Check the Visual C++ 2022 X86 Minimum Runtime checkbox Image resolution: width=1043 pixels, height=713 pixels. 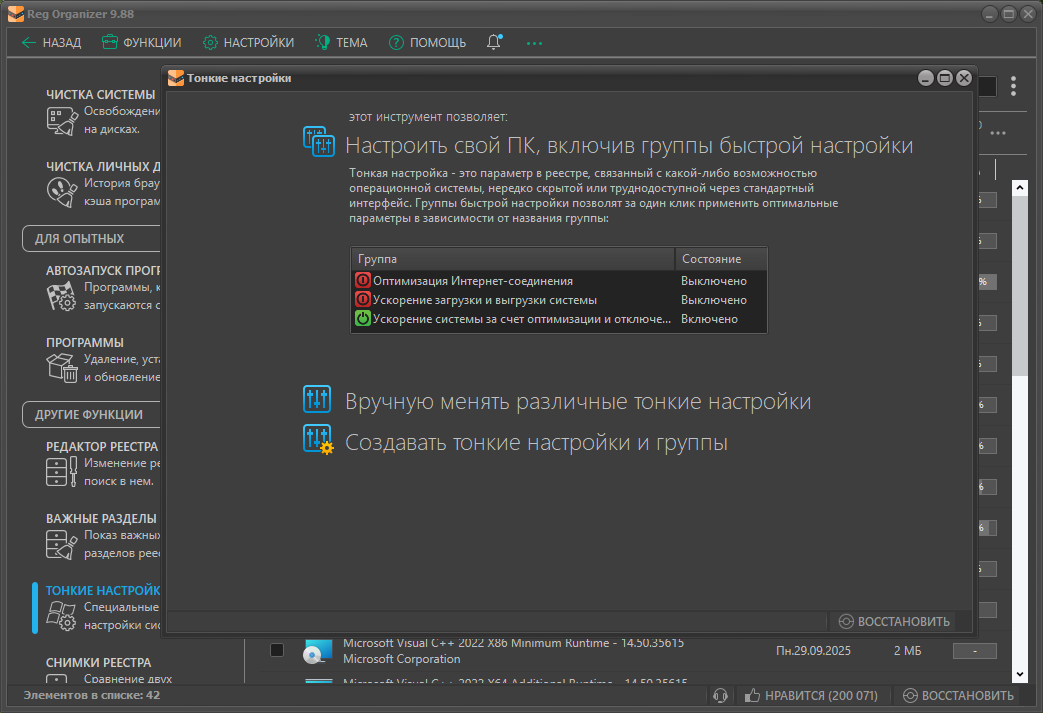tap(277, 650)
